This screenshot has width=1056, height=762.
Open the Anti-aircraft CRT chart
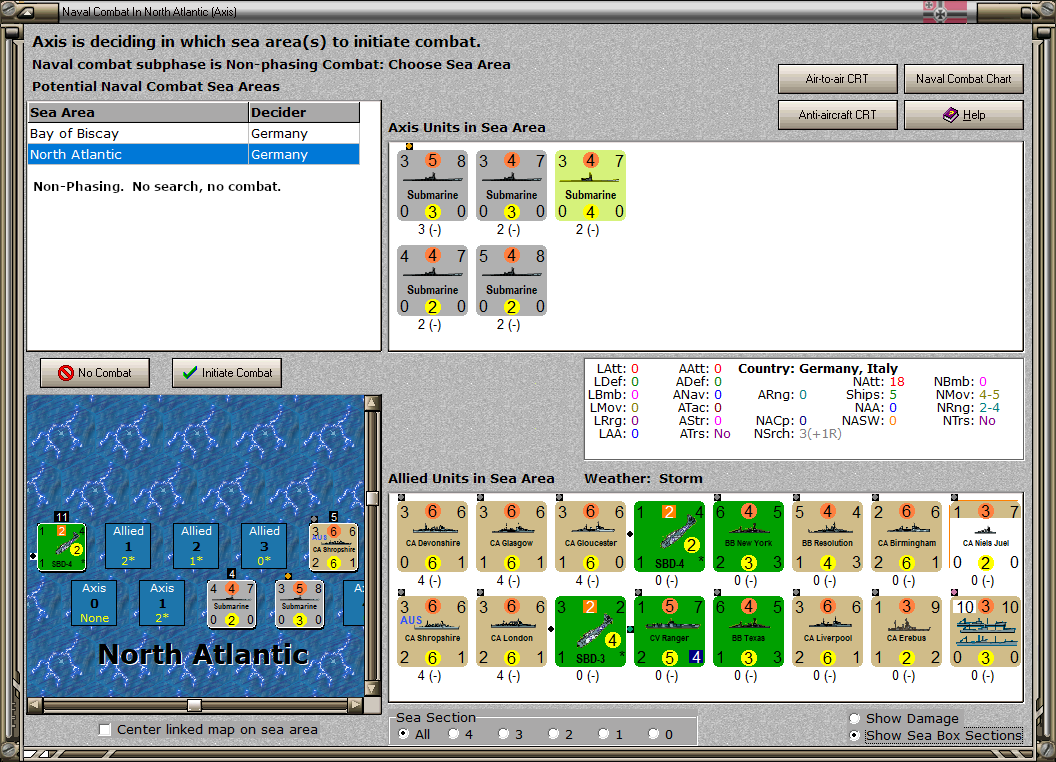pyautogui.click(x=837, y=115)
